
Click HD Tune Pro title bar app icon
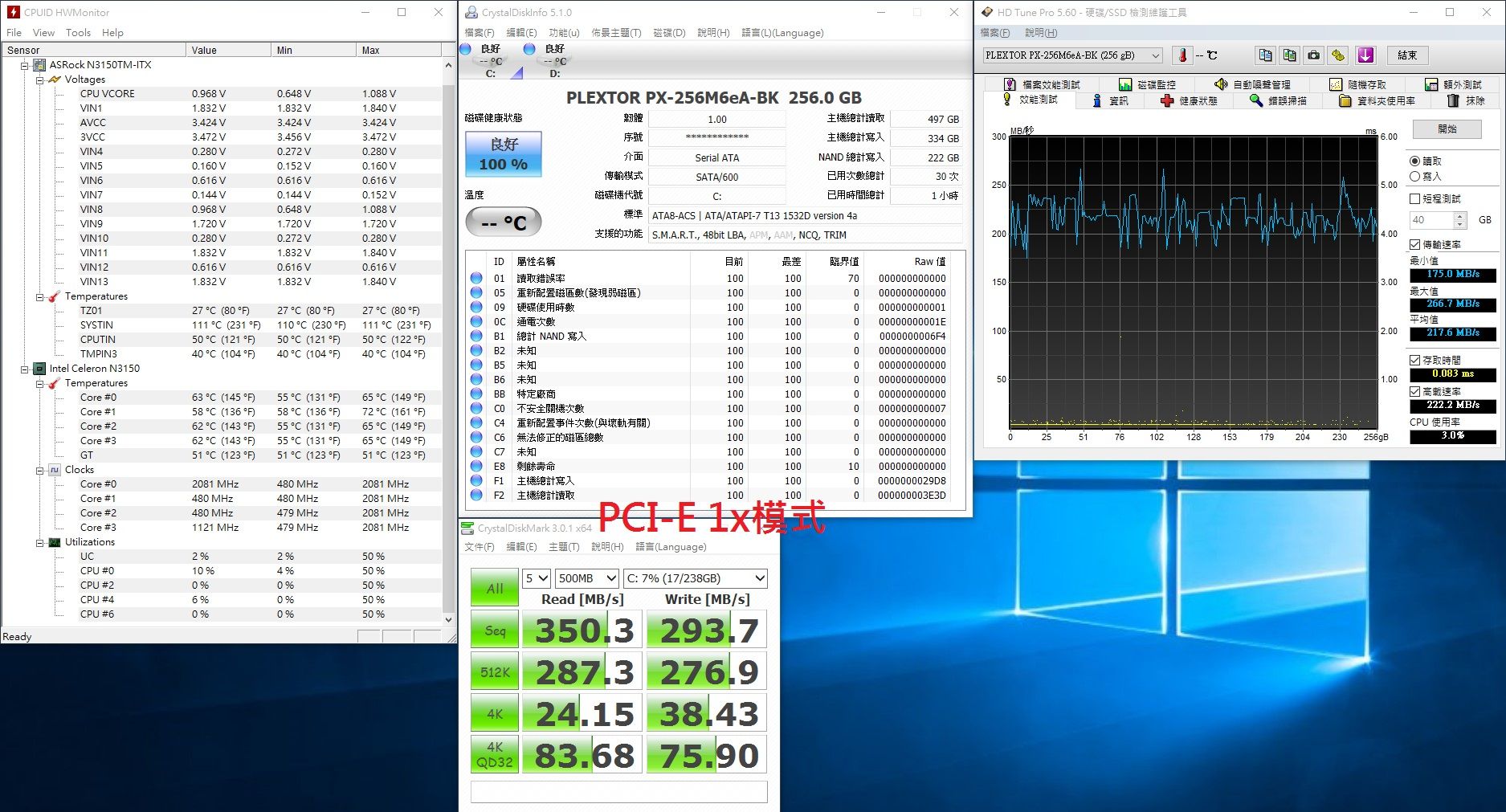987,12
